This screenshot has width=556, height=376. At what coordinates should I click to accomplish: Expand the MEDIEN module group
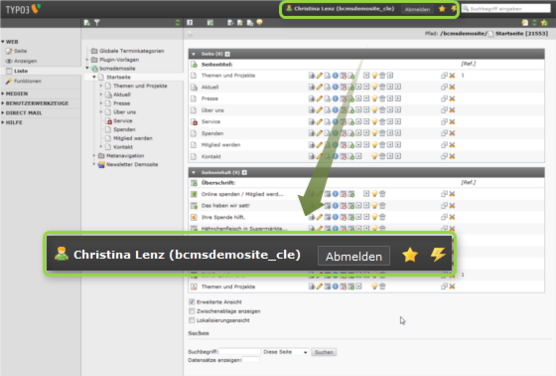pyautogui.click(x=16, y=94)
